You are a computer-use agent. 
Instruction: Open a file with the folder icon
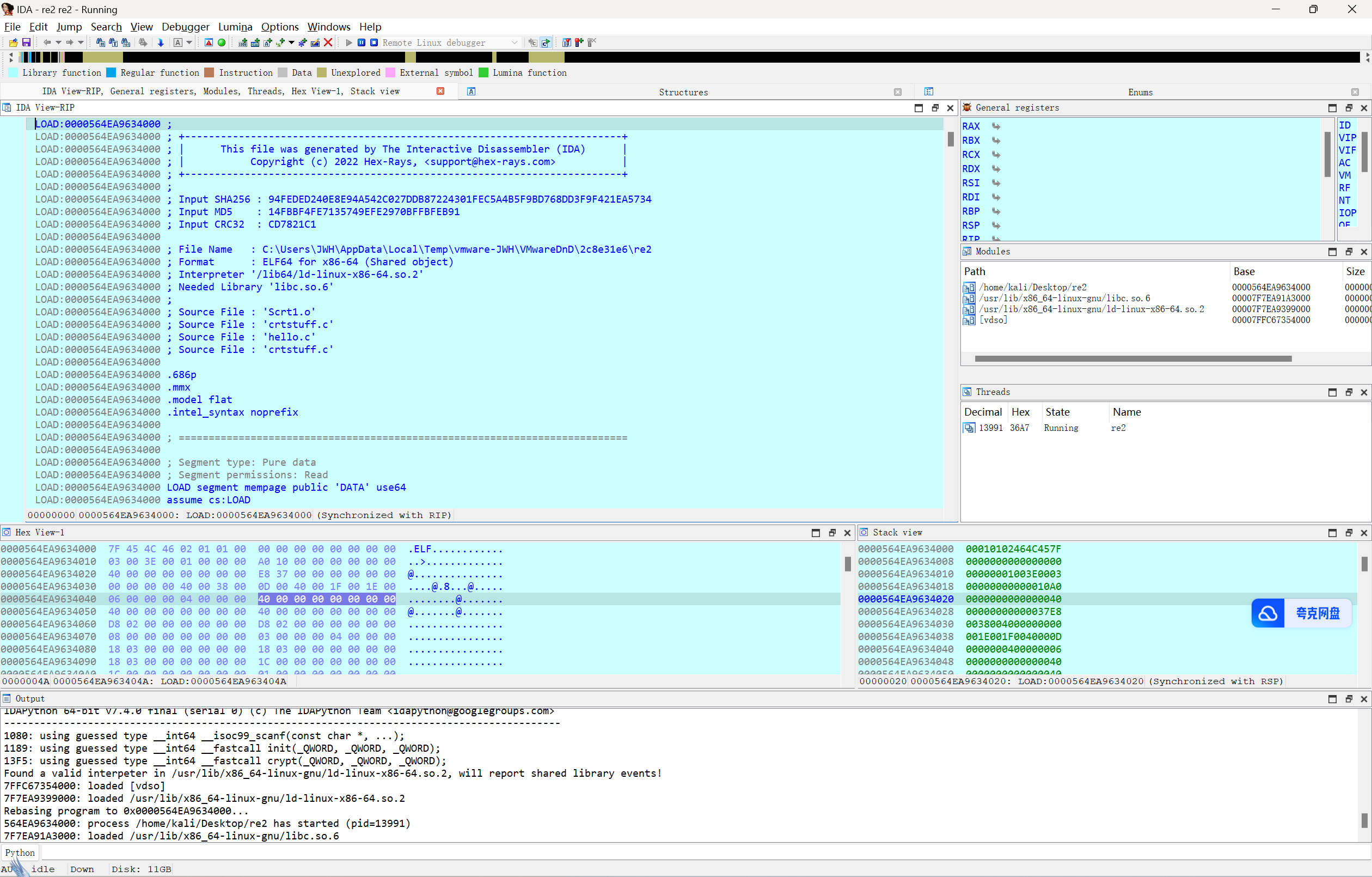pos(13,43)
